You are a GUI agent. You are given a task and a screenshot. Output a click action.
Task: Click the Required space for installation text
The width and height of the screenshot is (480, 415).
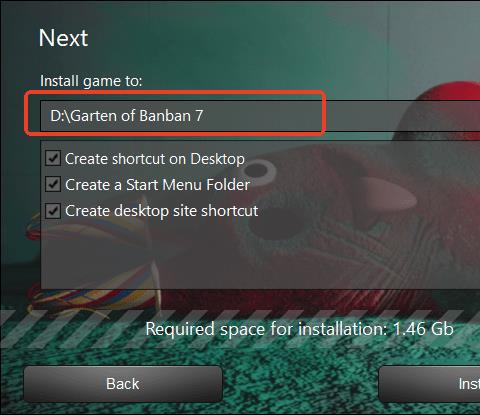266,329
